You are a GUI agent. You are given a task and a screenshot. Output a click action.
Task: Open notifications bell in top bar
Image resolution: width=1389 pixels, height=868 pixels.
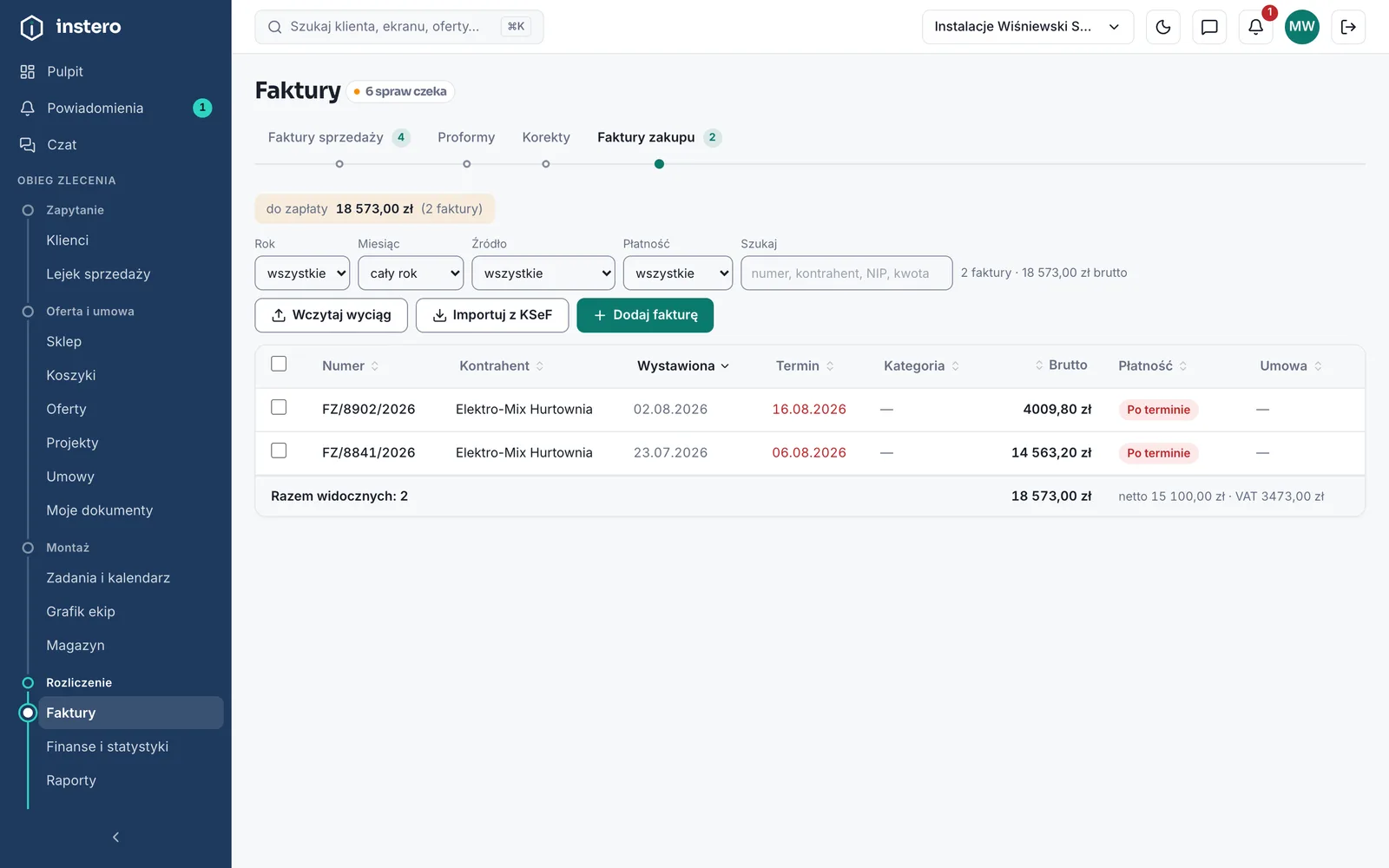pyautogui.click(x=1255, y=27)
